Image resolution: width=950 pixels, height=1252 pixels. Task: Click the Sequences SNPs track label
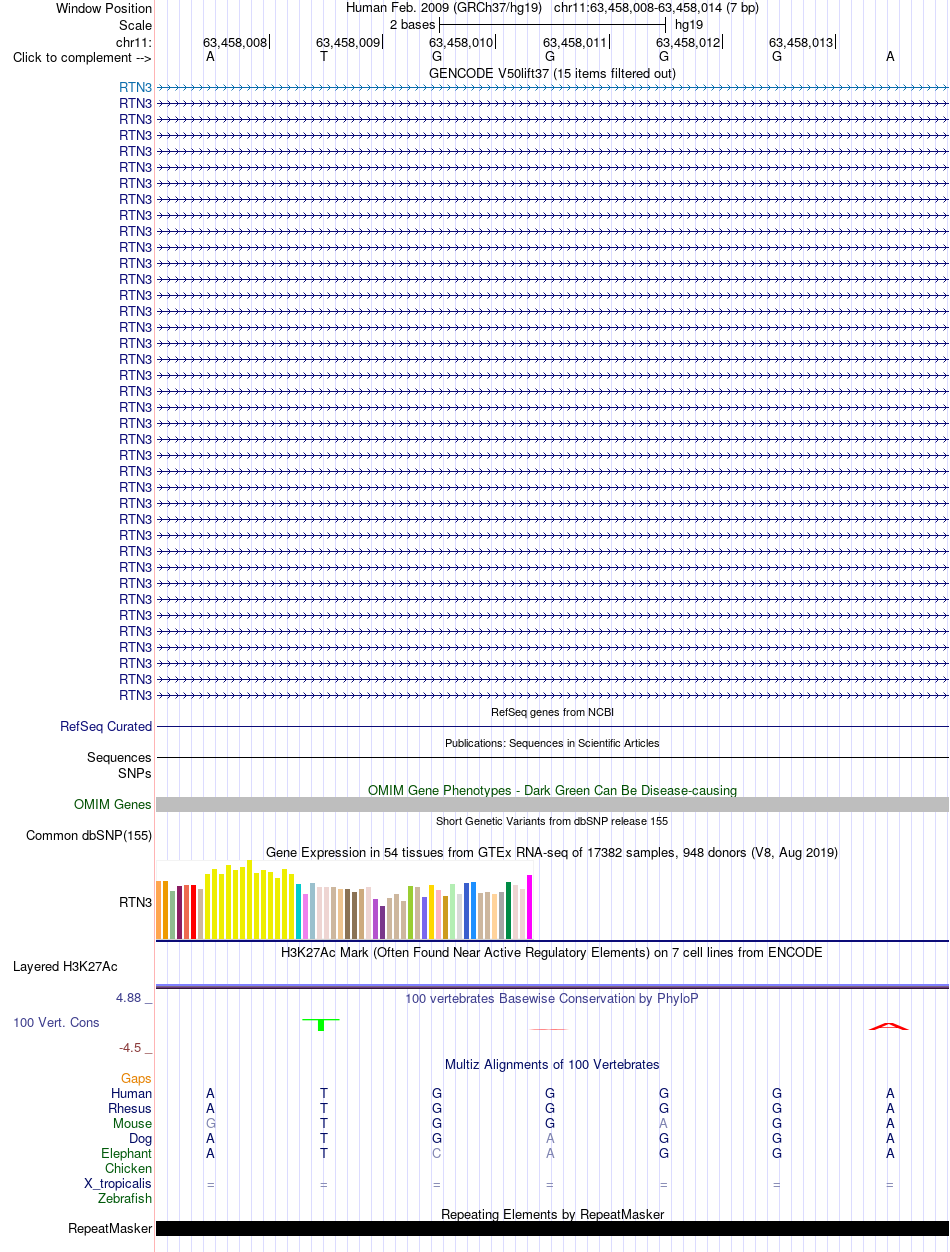tap(119, 765)
